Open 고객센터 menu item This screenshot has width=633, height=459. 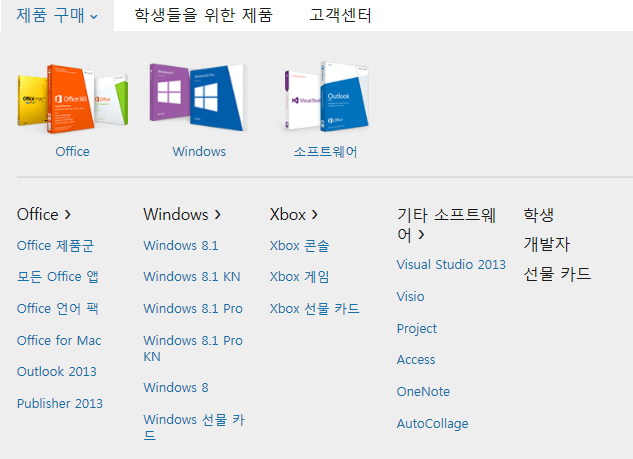340,15
